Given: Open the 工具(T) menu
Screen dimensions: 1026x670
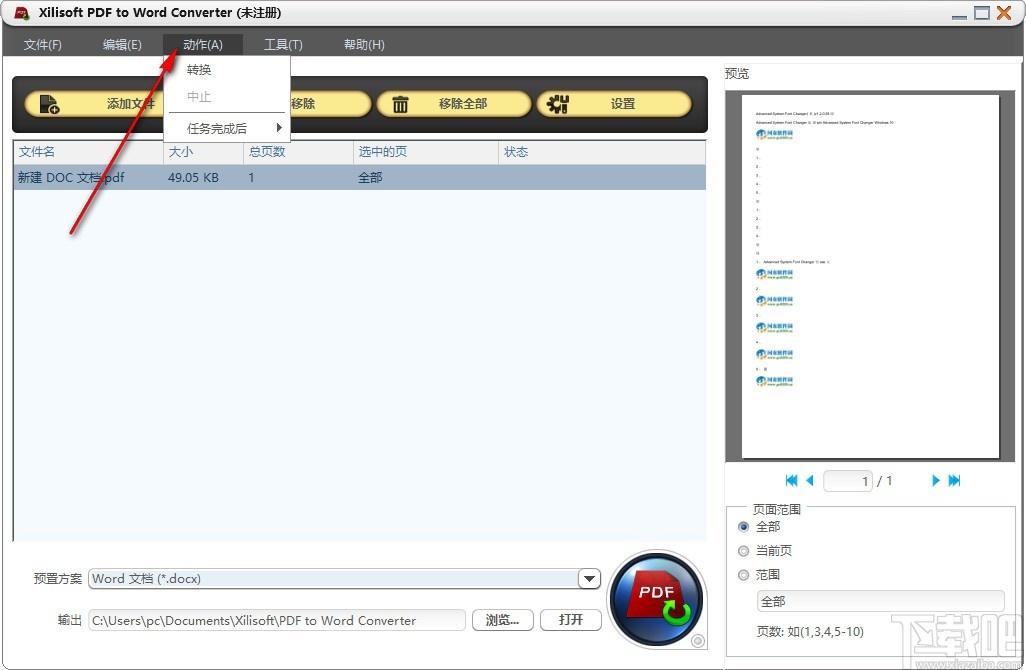Looking at the screenshot, I should [283, 44].
